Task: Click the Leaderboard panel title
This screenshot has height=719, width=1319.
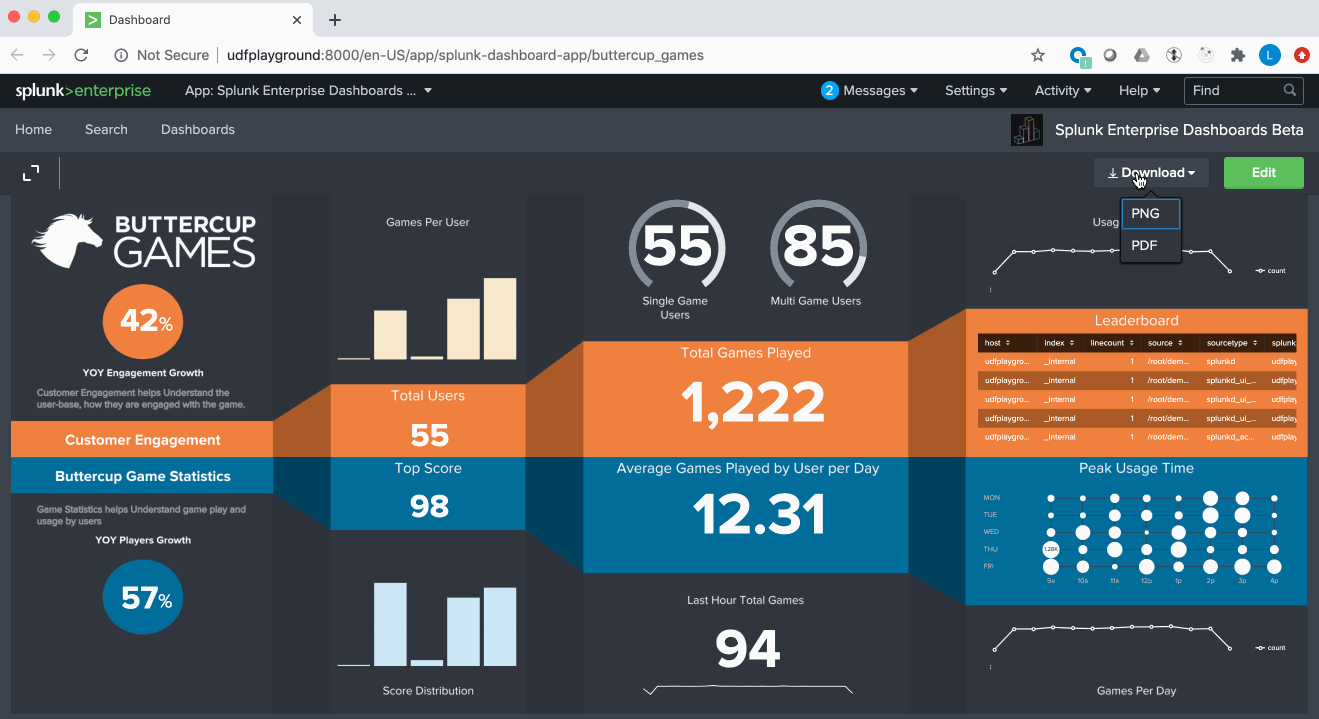Action: coord(1136,321)
